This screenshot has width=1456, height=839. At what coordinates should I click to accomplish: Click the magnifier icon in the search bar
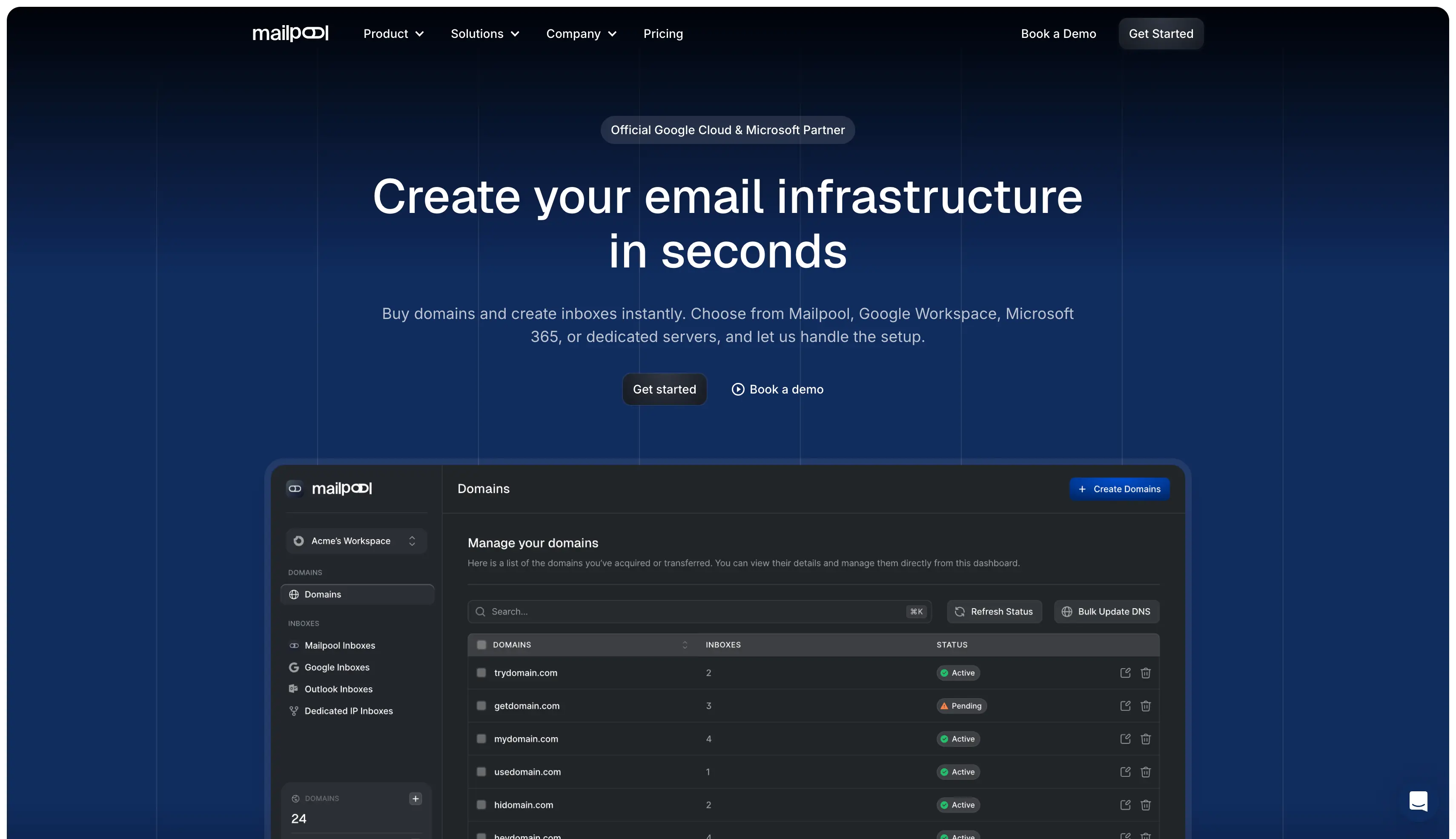[480, 612]
